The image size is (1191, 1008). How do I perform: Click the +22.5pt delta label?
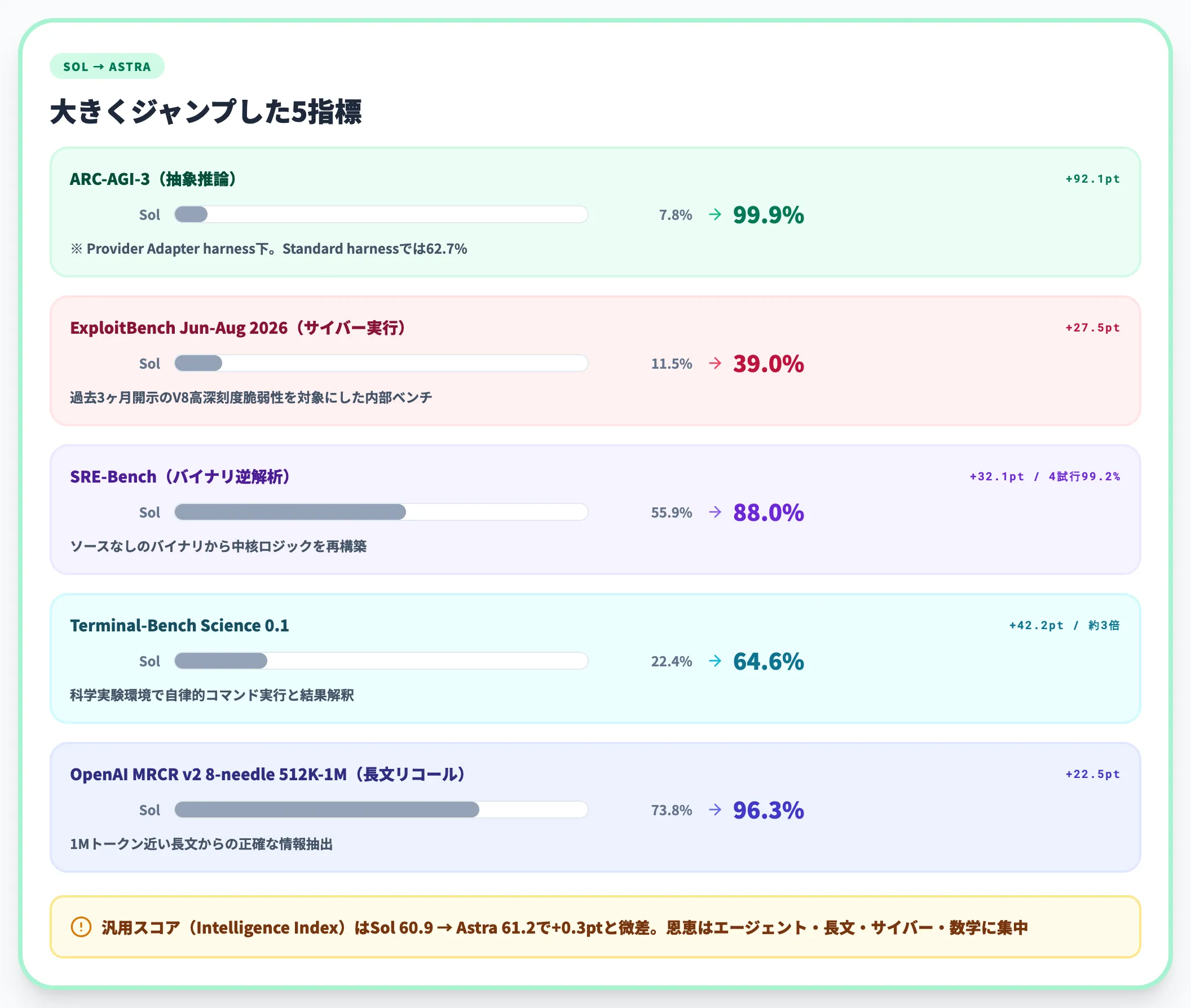[x=1092, y=773]
